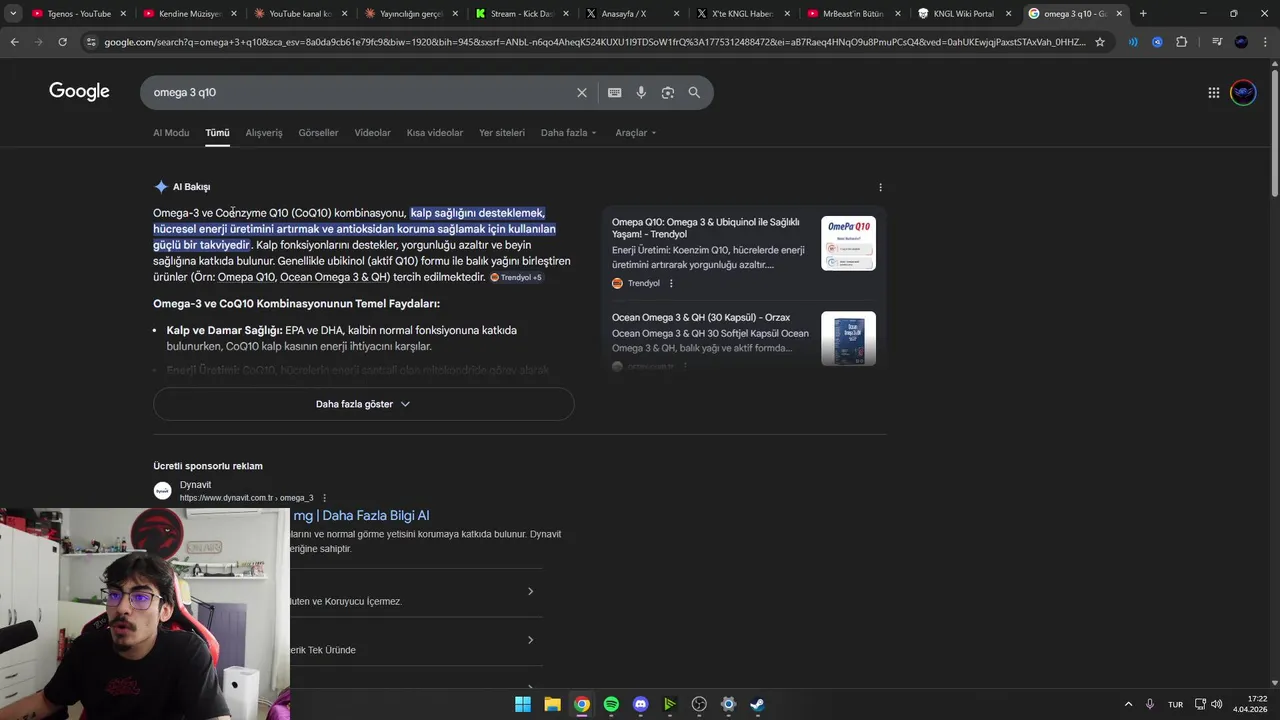This screenshot has height=720, width=1280.
Task: Switch keyboard language TUR indicator
Action: click(x=1175, y=704)
